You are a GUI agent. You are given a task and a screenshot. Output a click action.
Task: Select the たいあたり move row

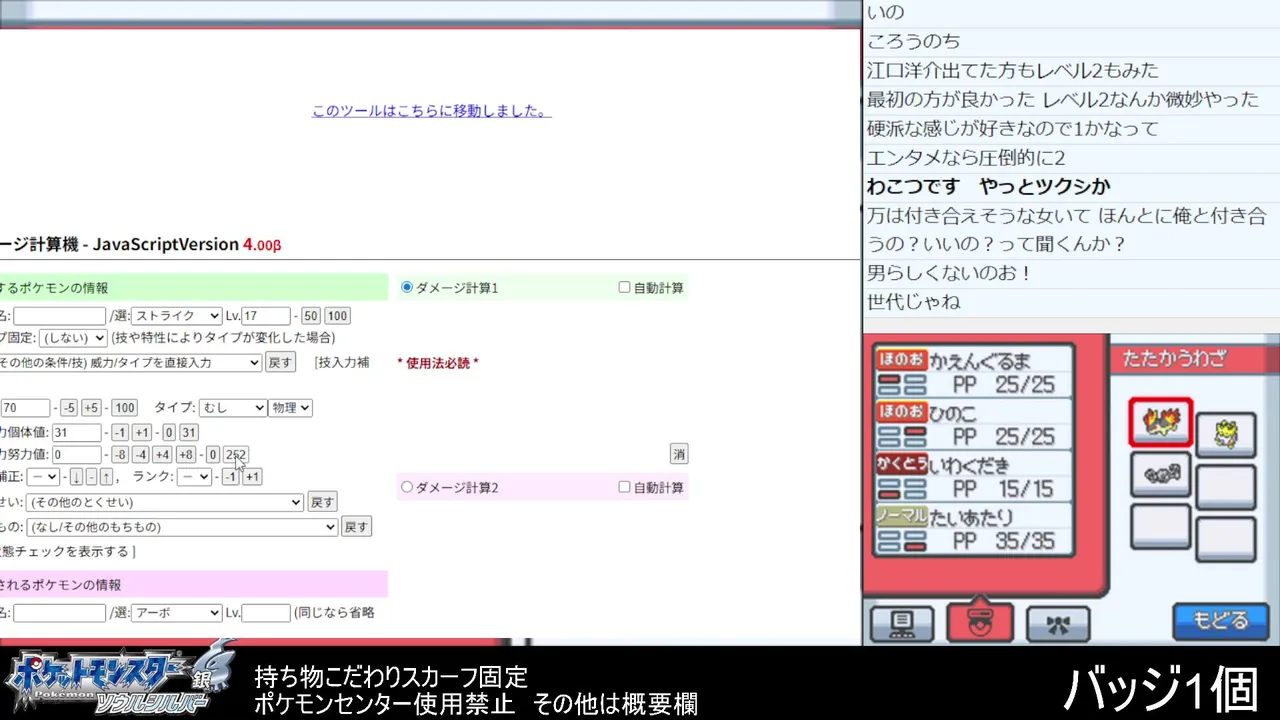tap(972, 529)
